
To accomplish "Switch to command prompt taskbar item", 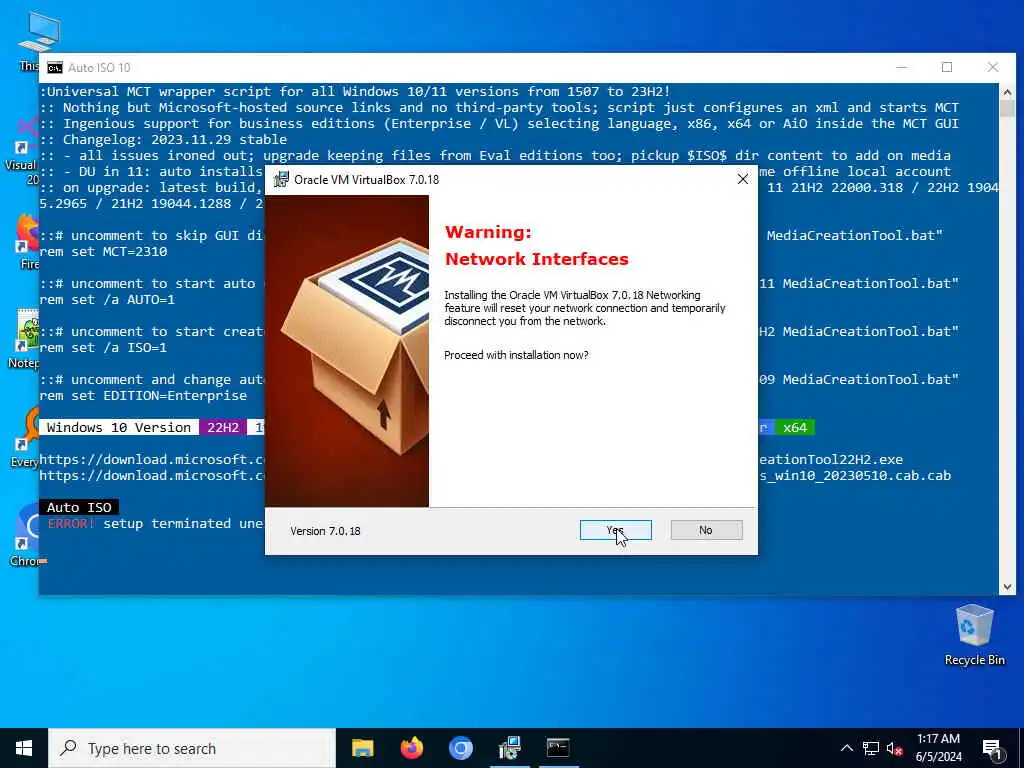I will [x=558, y=748].
